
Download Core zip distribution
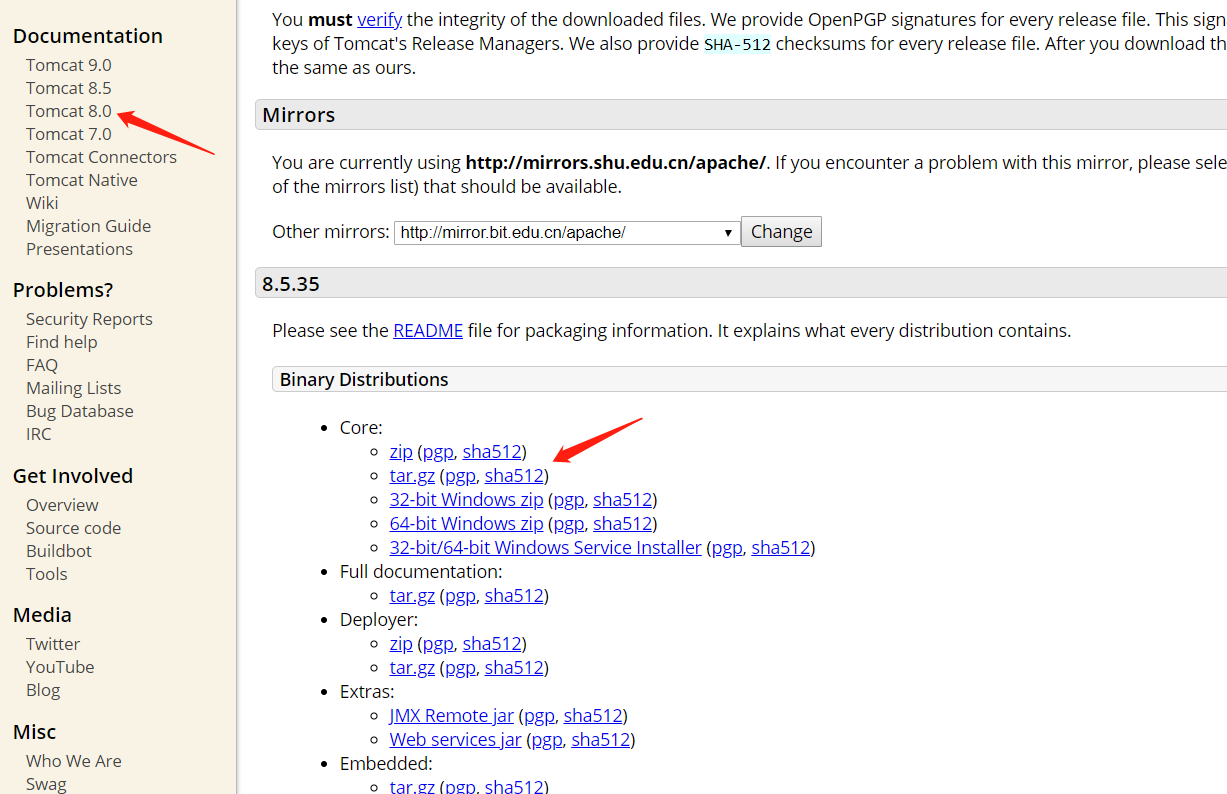pyautogui.click(x=401, y=452)
